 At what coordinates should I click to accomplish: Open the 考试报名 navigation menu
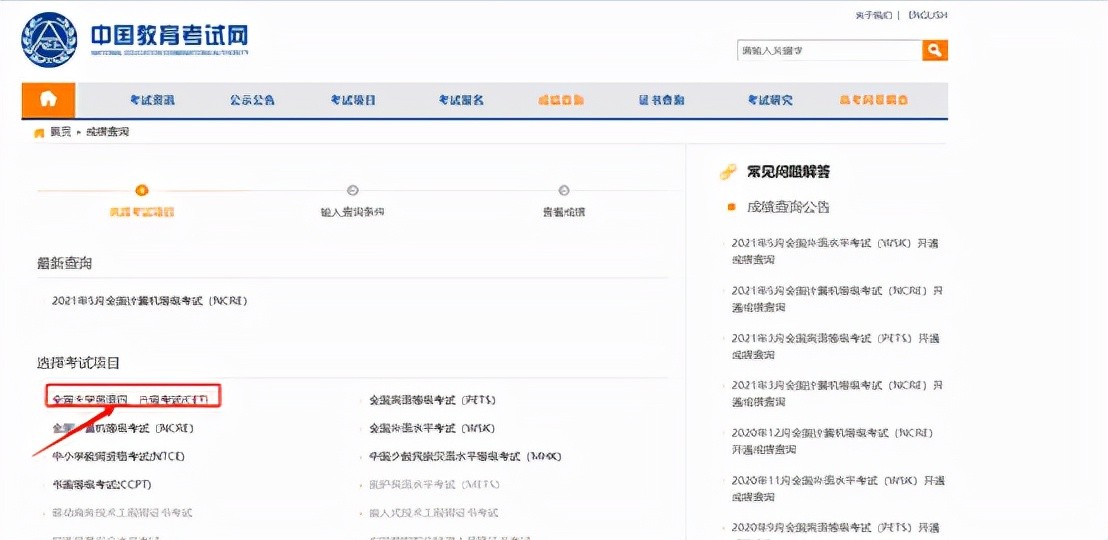pos(461,100)
